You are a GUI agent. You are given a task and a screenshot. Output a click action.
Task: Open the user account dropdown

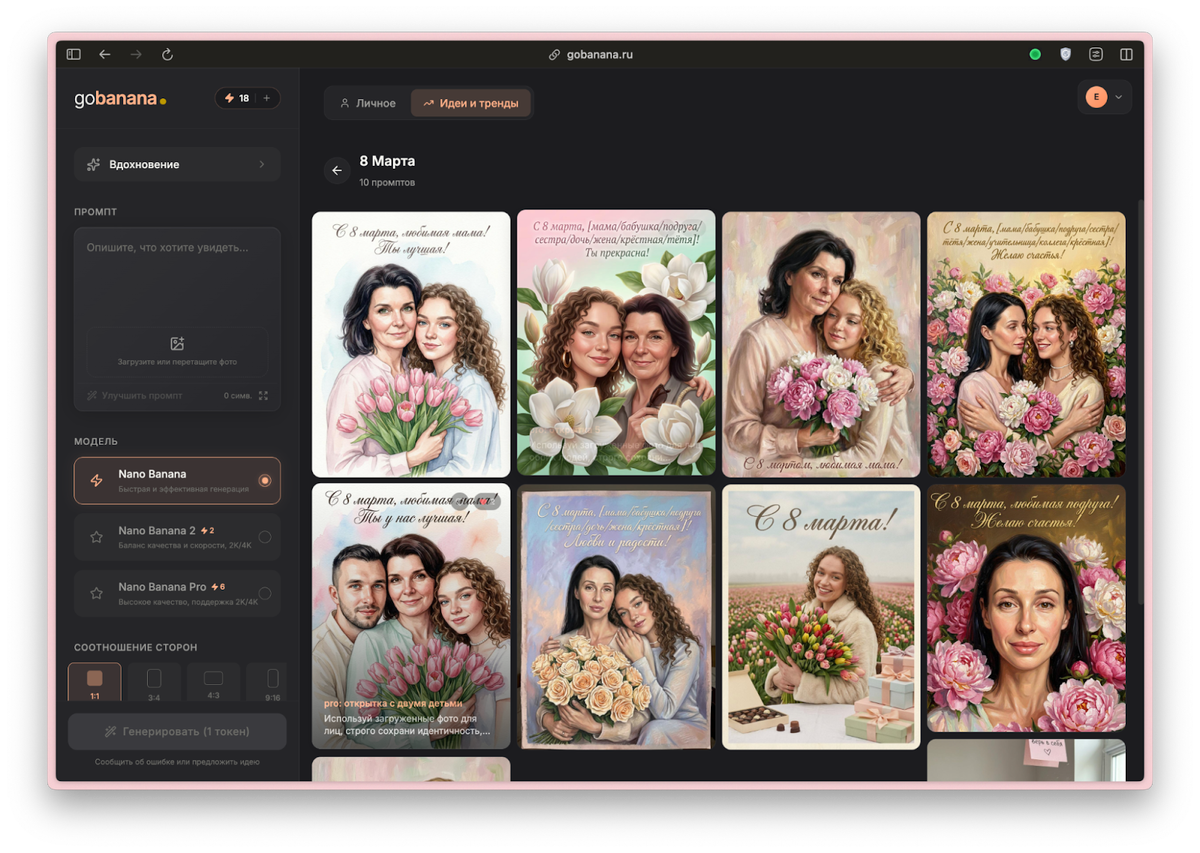click(x=1104, y=97)
